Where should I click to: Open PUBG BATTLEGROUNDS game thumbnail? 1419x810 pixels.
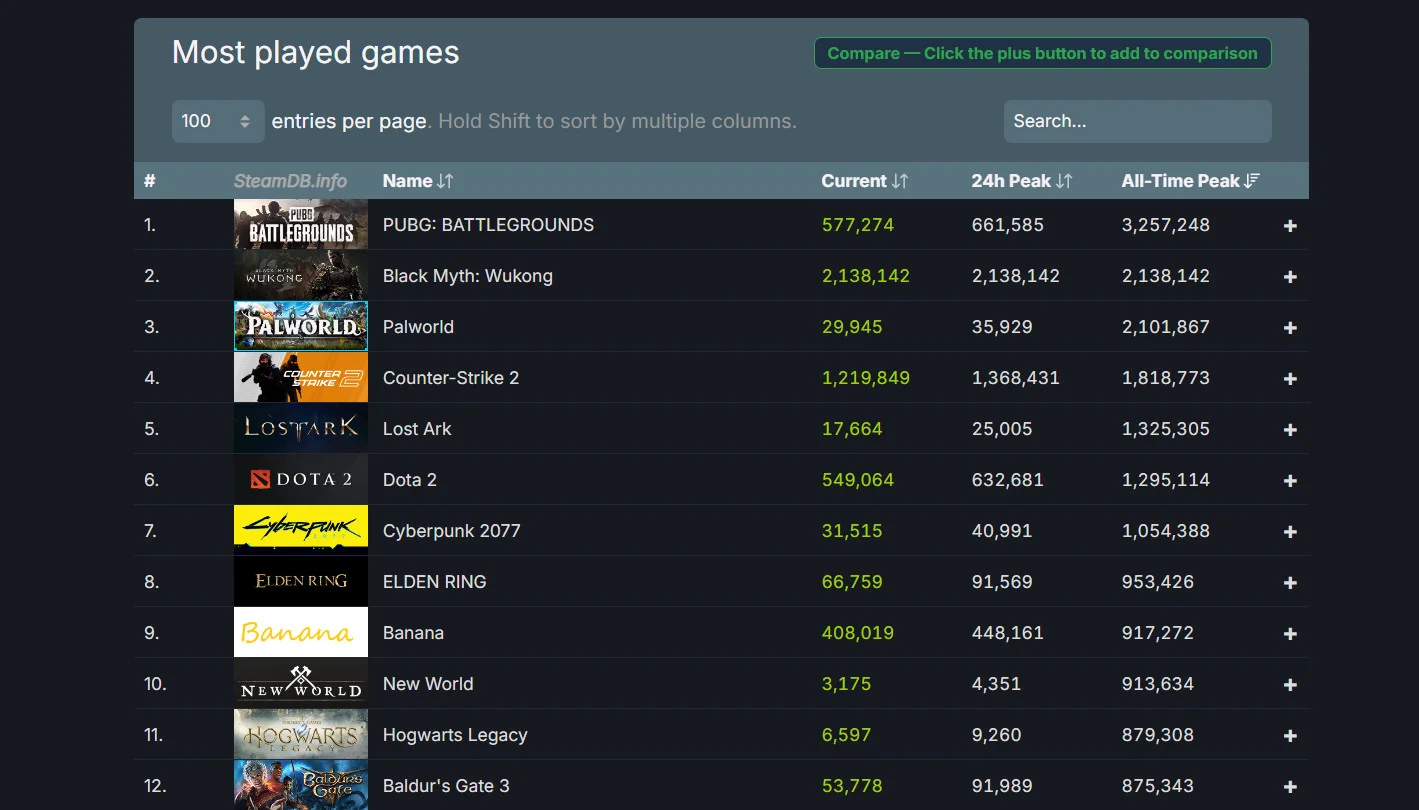301,224
